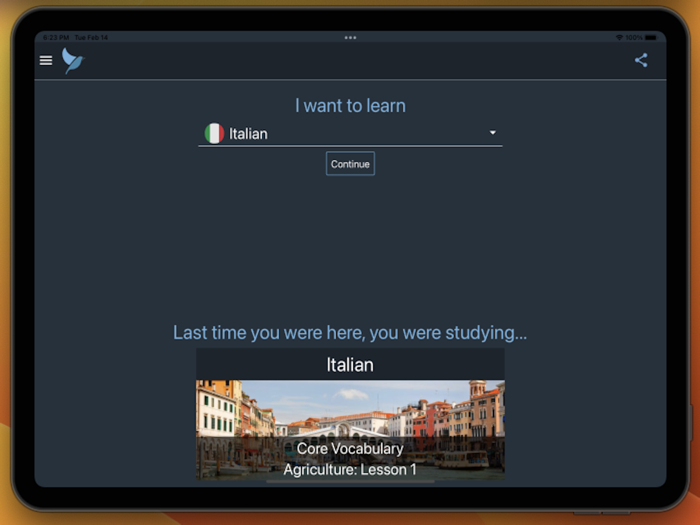Click 'Last time you were here' heading
The image size is (700, 525).
coord(350,333)
